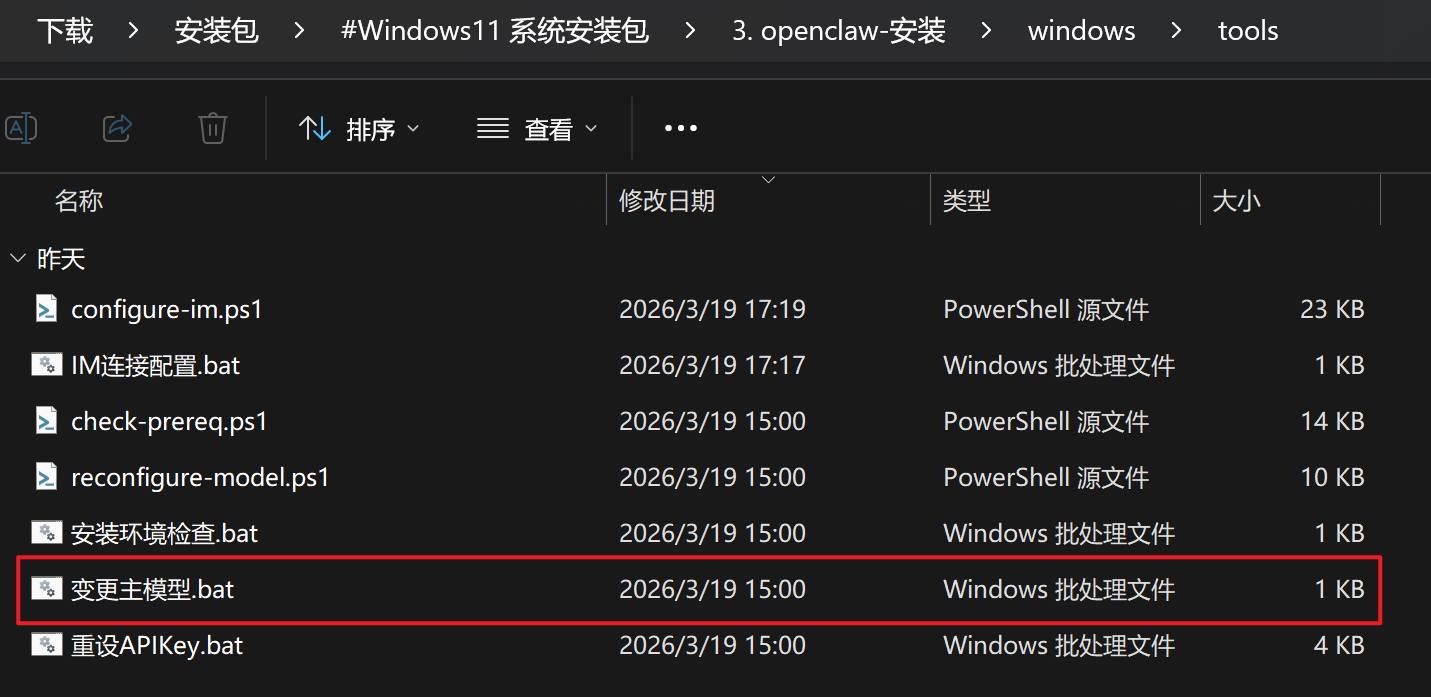Click the Share toolbar icon
Screen dimensions: 1431x697
point(118,128)
